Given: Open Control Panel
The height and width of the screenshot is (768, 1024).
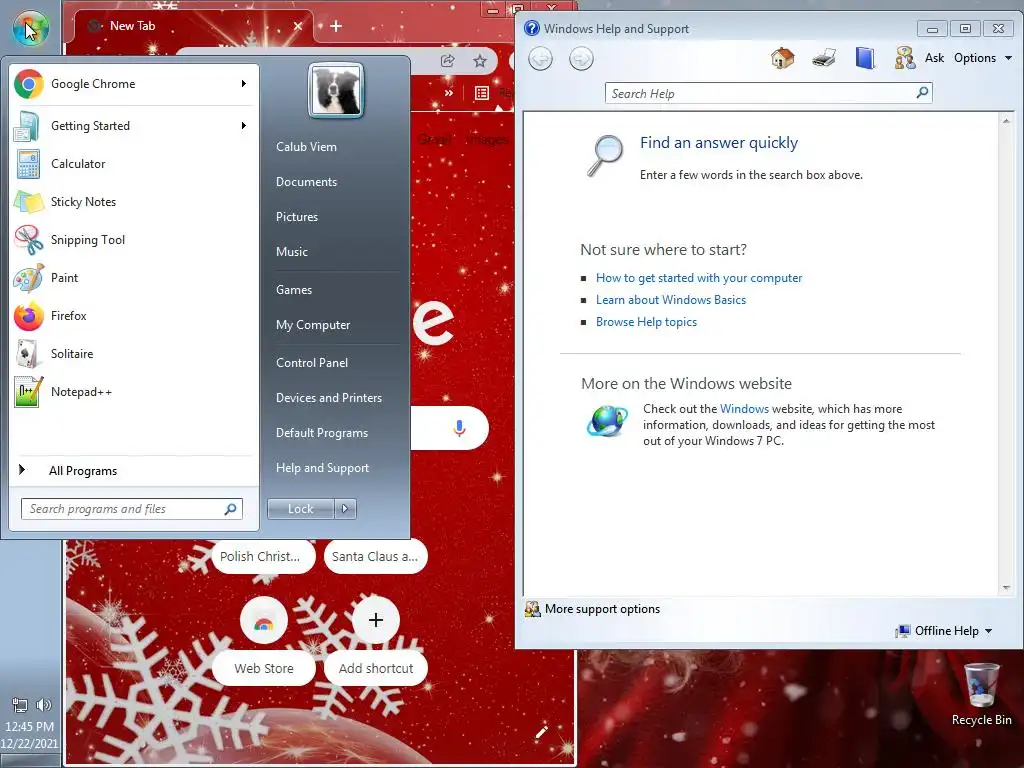Looking at the screenshot, I should (x=312, y=362).
